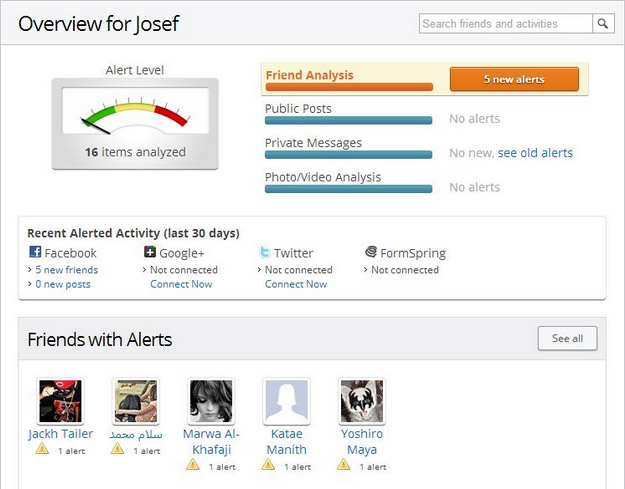Open Marwa Al-Khafaji profile thumbnail

coord(211,401)
